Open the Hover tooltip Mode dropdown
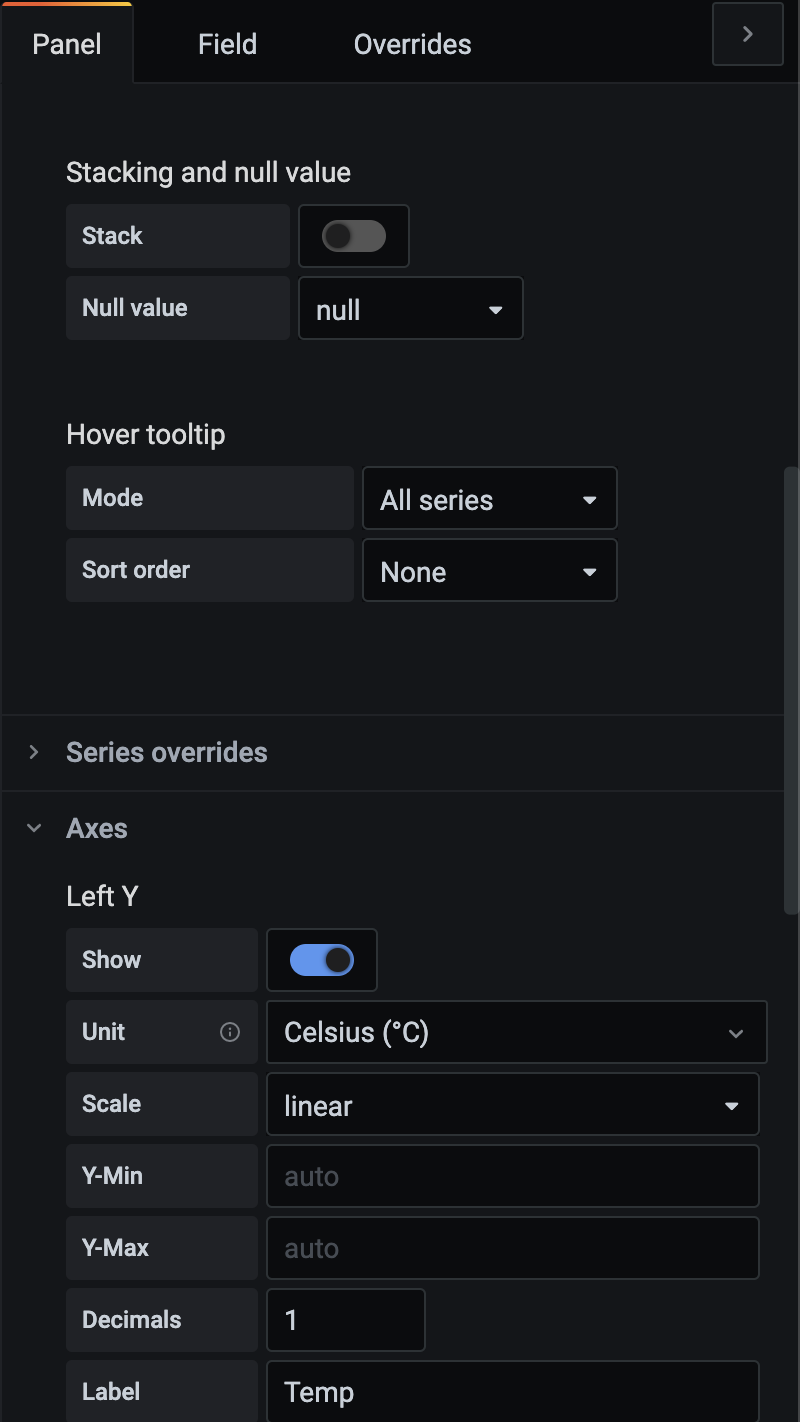Viewport: 800px width, 1422px height. click(x=489, y=498)
